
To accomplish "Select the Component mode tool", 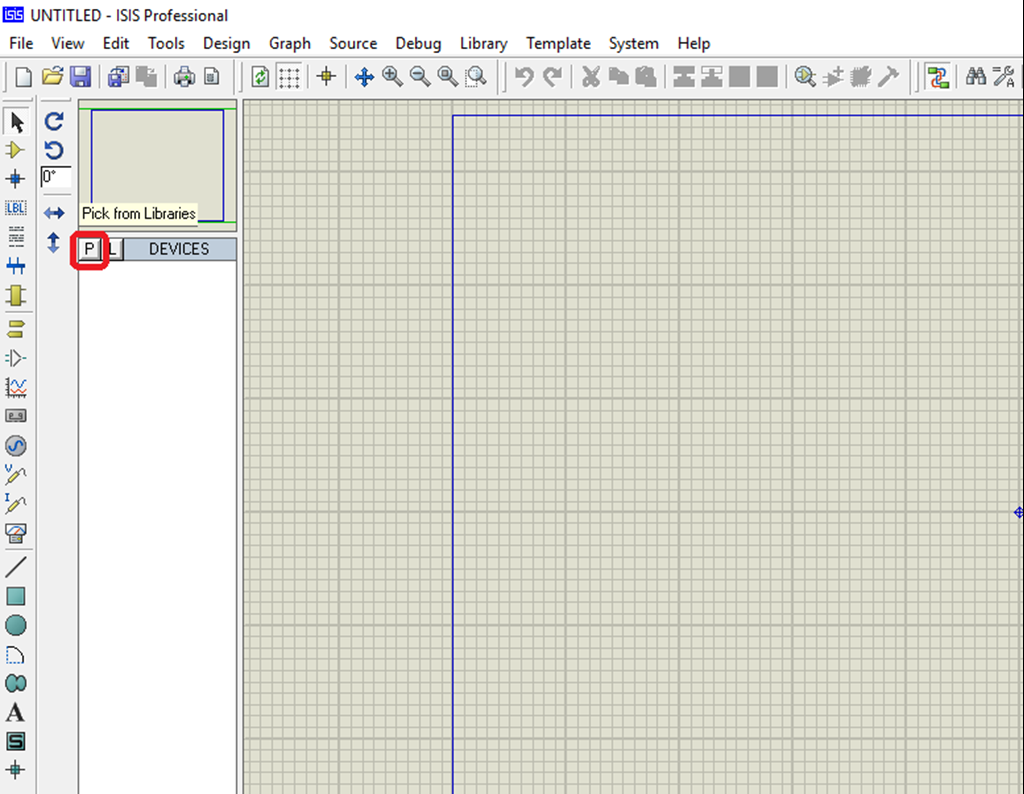I will click(x=15, y=150).
